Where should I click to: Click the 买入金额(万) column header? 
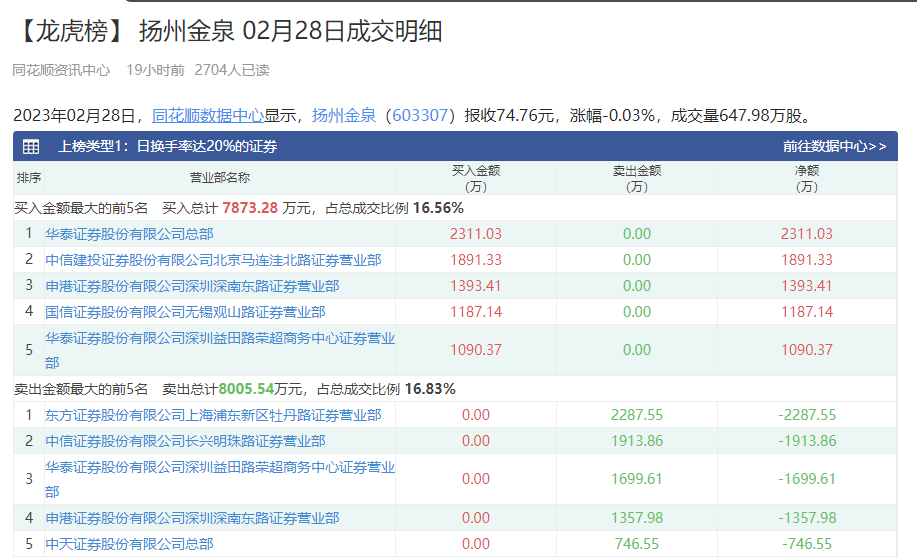476,178
